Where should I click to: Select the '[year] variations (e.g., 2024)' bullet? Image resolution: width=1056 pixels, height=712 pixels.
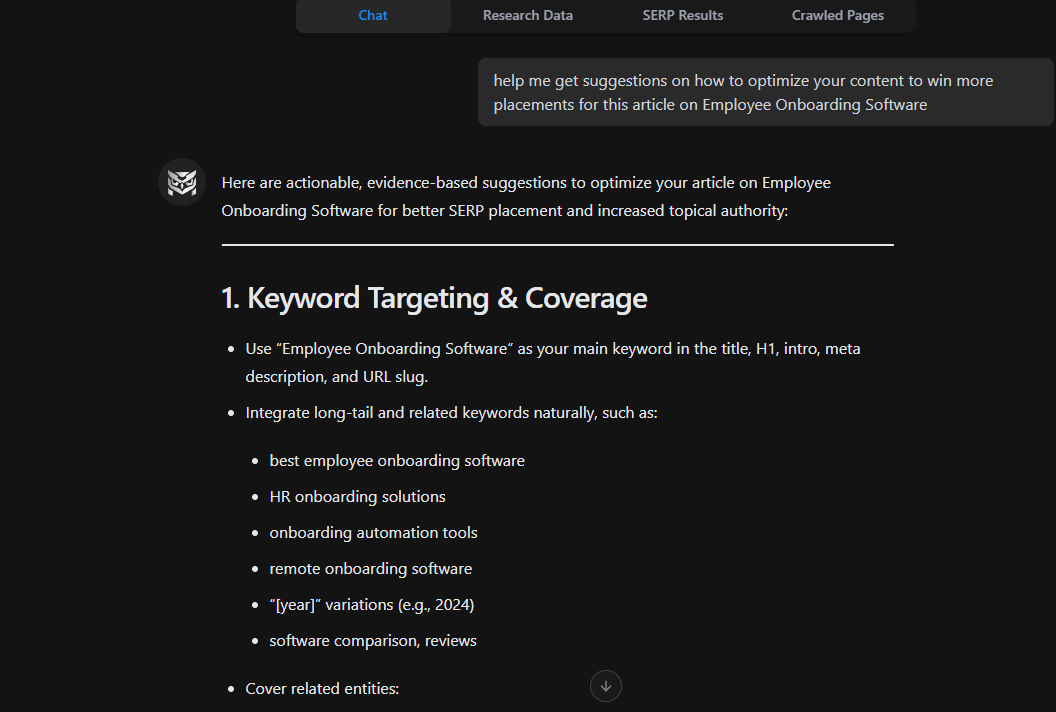coord(371,604)
